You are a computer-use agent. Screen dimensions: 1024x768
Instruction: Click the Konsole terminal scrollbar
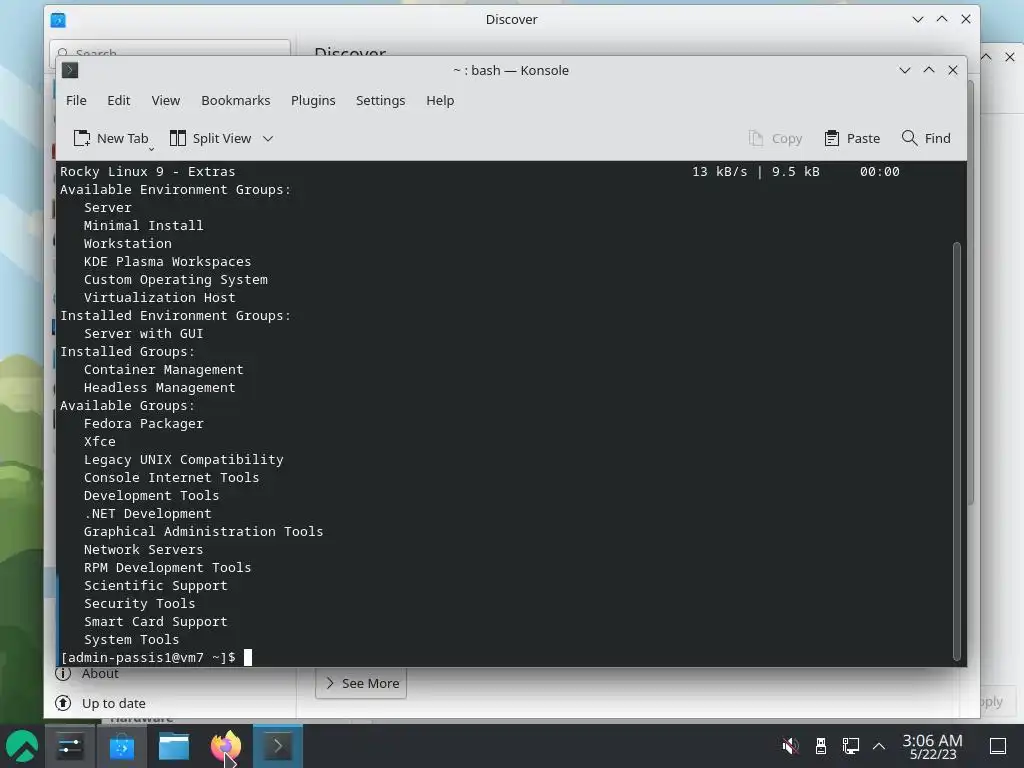coord(957,451)
